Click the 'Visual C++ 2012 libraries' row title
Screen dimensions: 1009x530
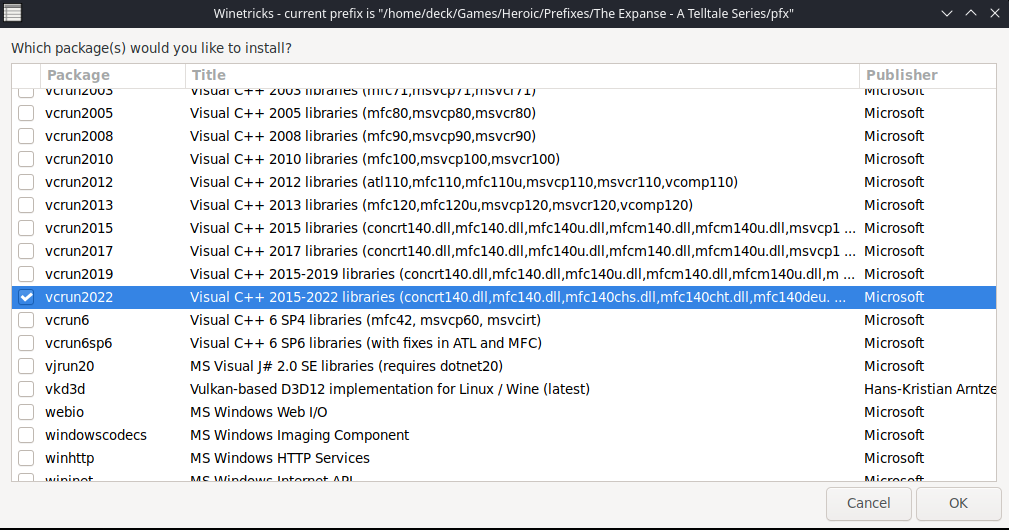[464, 182]
